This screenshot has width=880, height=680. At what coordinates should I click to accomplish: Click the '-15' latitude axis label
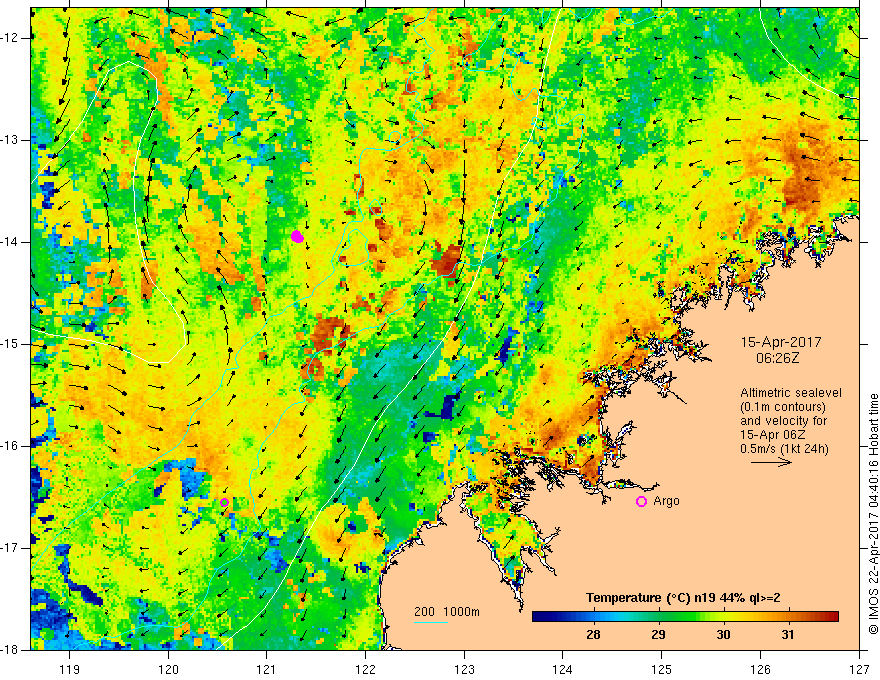pyautogui.click(x=11, y=344)
